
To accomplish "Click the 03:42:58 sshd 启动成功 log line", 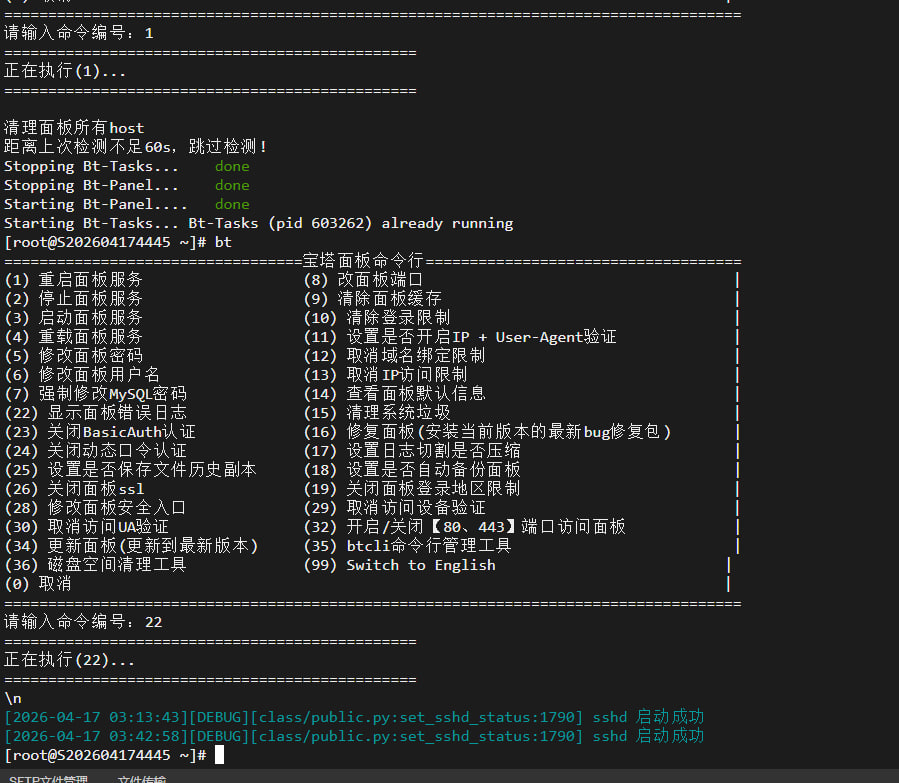I will click(354, 736).
